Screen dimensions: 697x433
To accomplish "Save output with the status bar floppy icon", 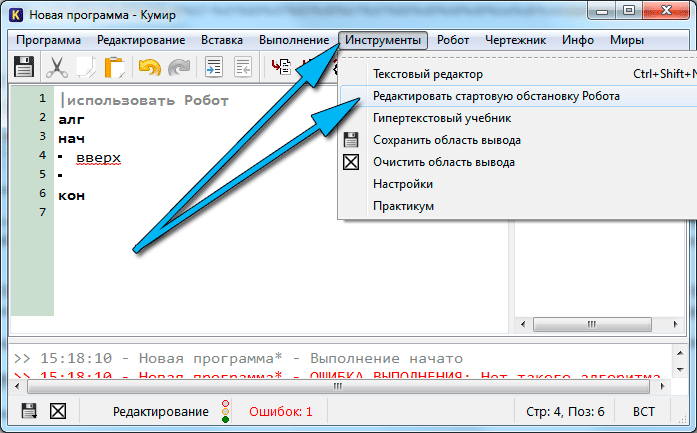I will click(29, 411).
